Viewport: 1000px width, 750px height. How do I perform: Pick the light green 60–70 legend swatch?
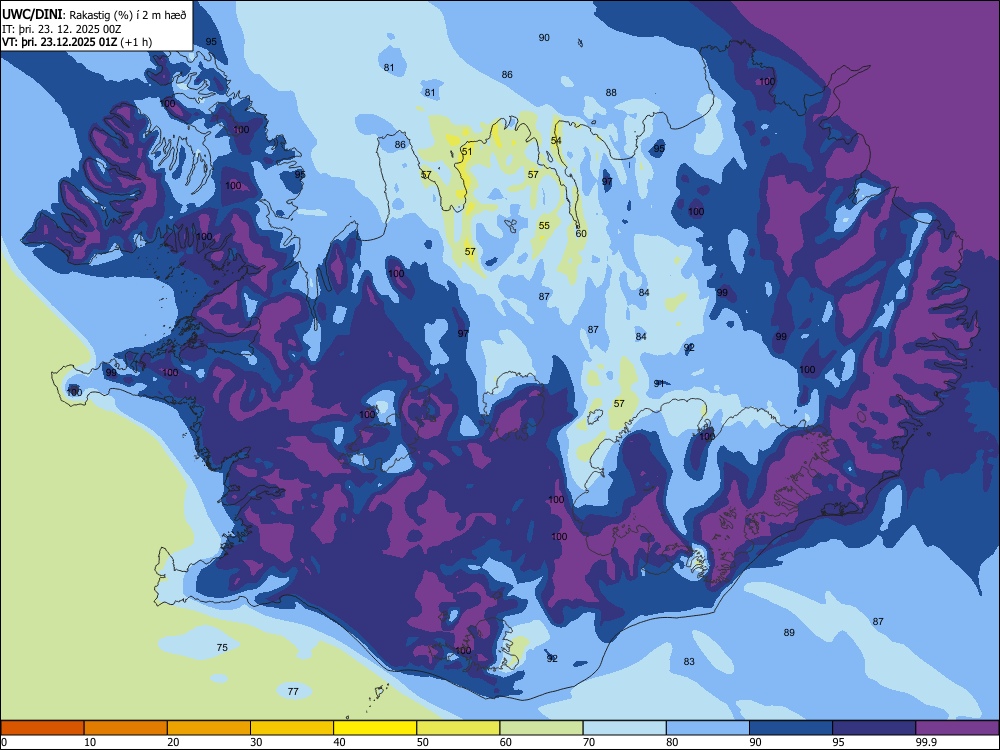[541, 728]
